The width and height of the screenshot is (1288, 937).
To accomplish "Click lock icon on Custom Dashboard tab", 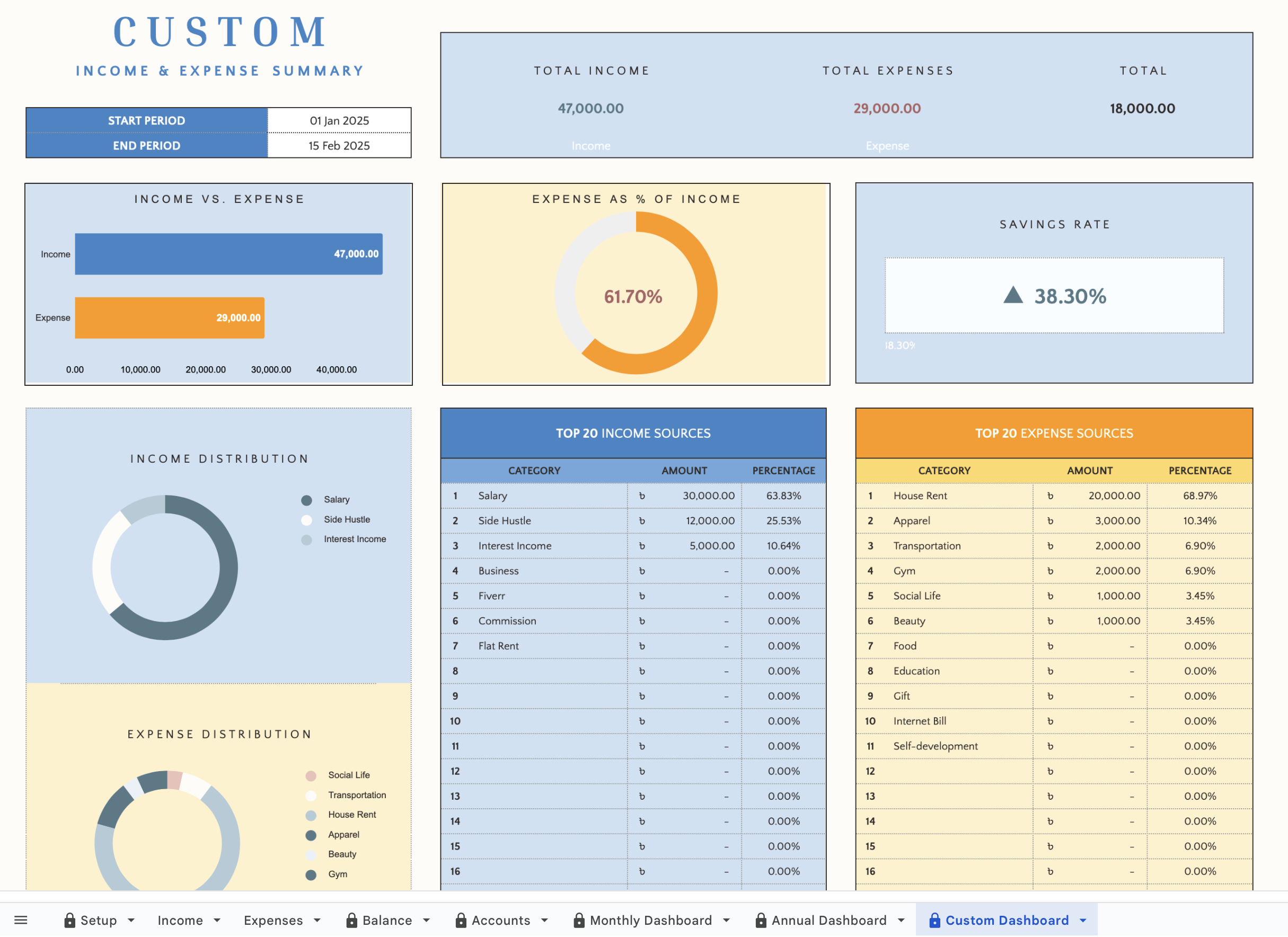I will (x=934, y=920).
